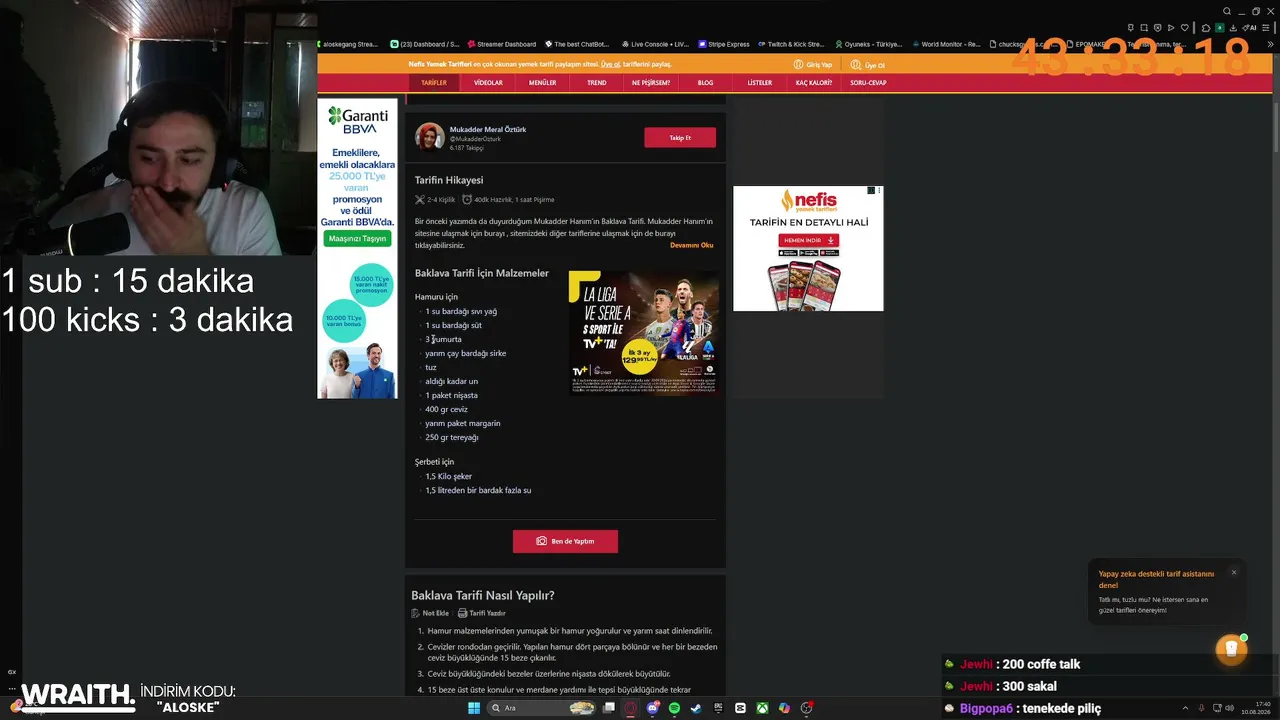The image size is (1280, 720).
Task: Open the AI recipe assistant chat bubble
Action: pyautogui.click(x=1231, y=649)
